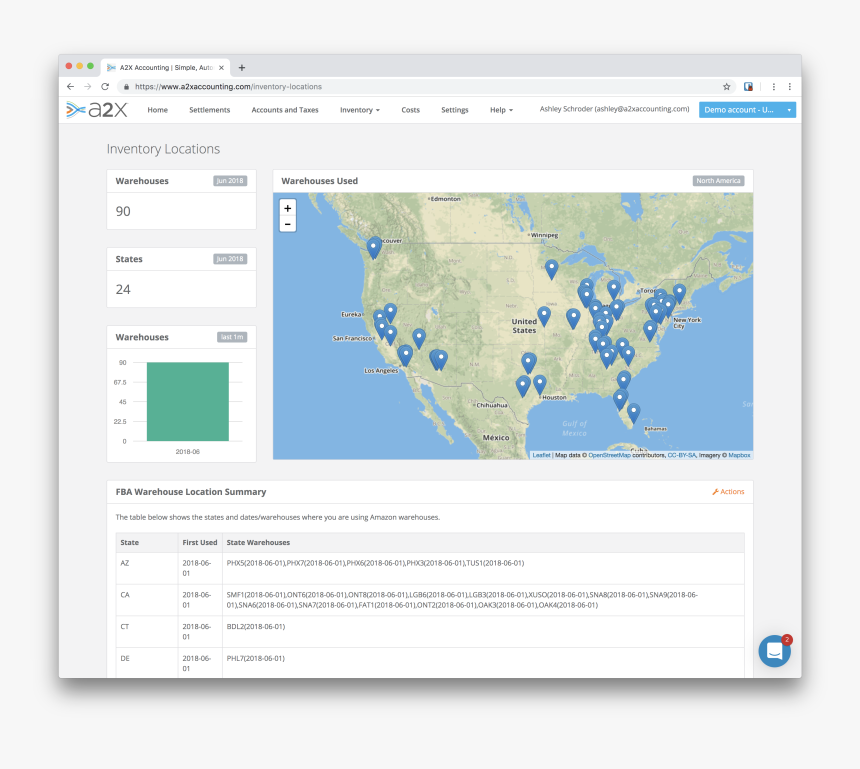Click the map pin near Vancouver
Viewport: 860px width, 769px height.
(x=374, y=246)
